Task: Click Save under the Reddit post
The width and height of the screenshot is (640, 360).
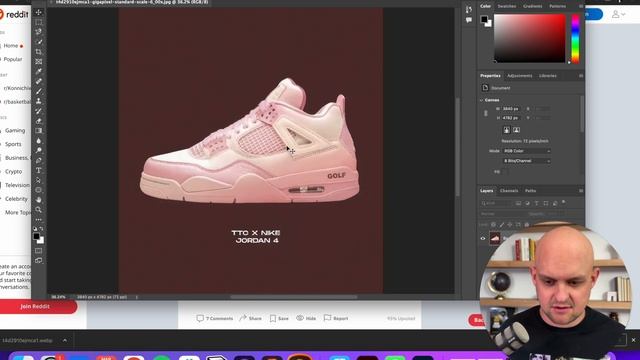Action: pyautogui.click(x=279, y=318)
